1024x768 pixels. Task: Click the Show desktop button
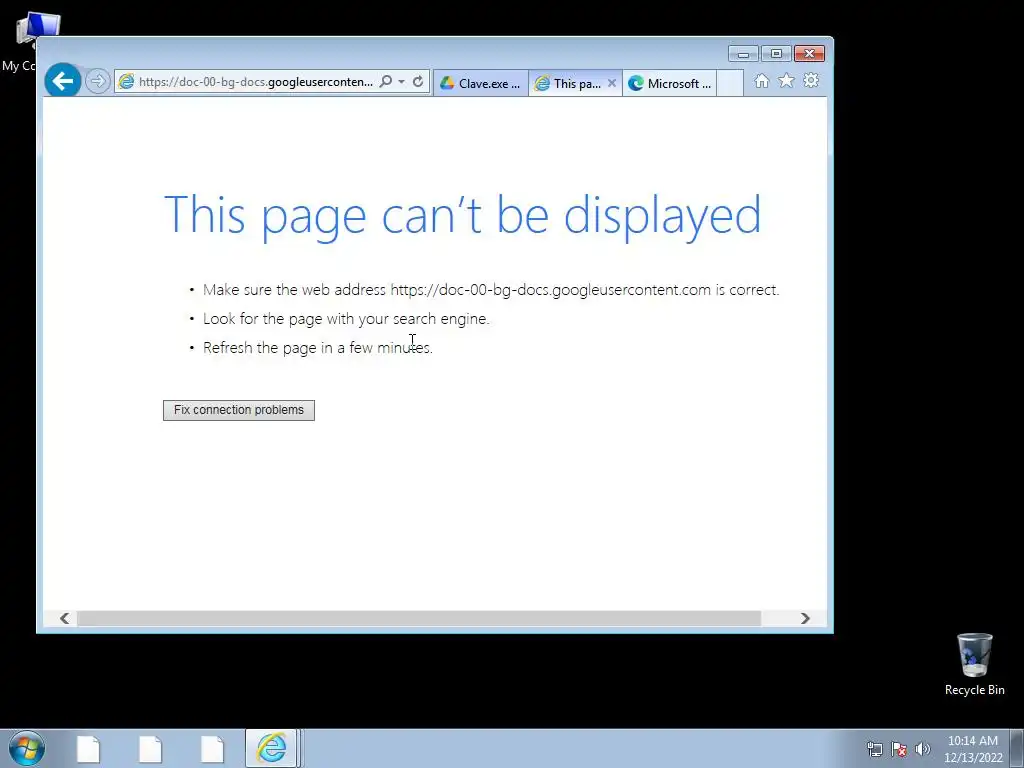[1017, 748]
